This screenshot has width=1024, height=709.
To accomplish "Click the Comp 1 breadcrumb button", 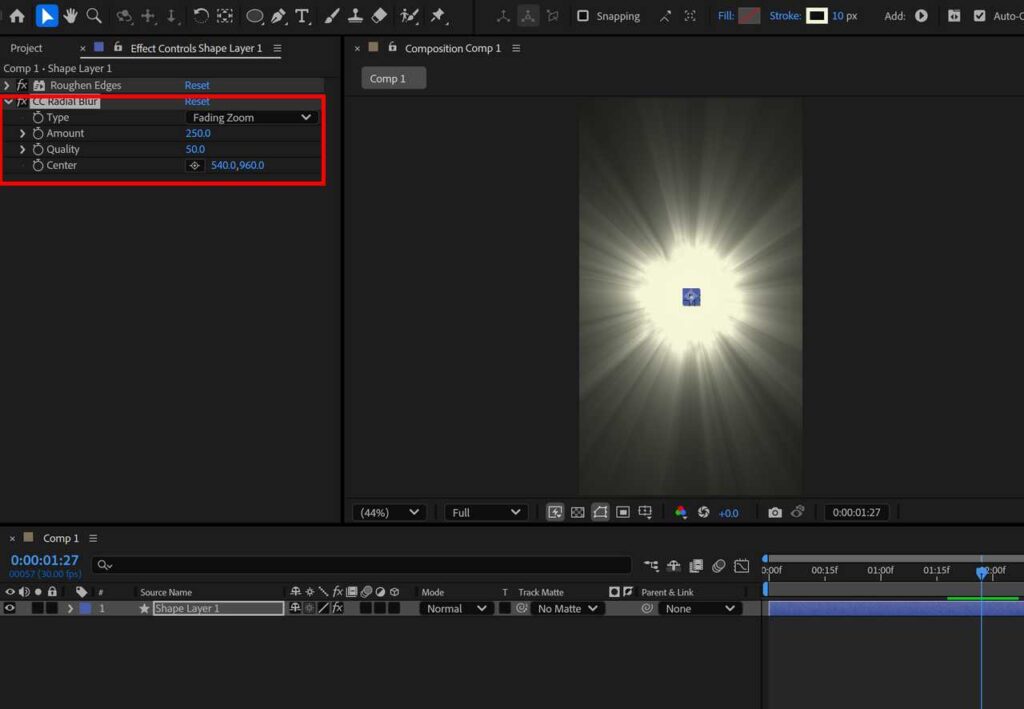I will tap(393, 78).
